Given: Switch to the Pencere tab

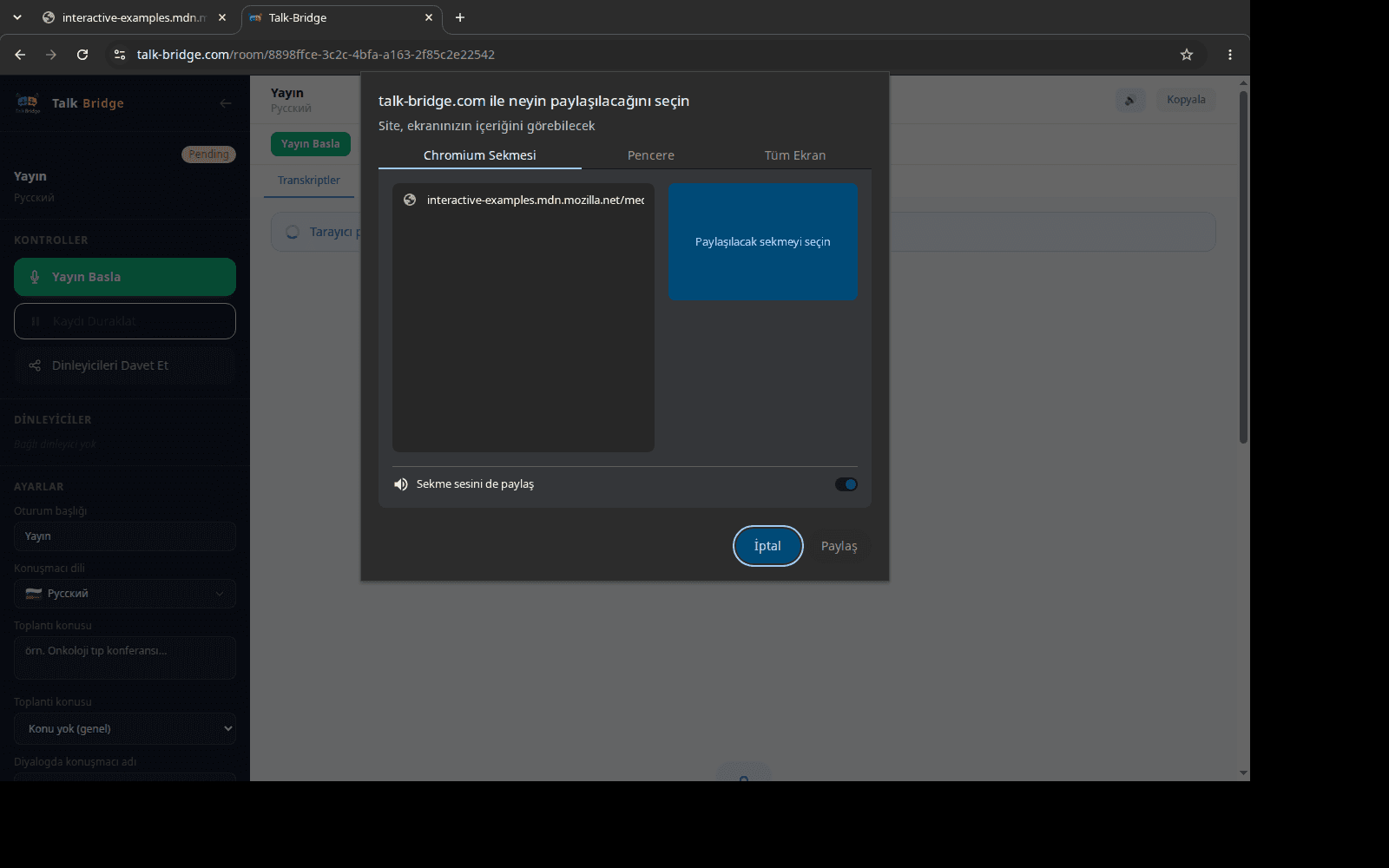Looking at the screenshot, I should tap(651, 155).
